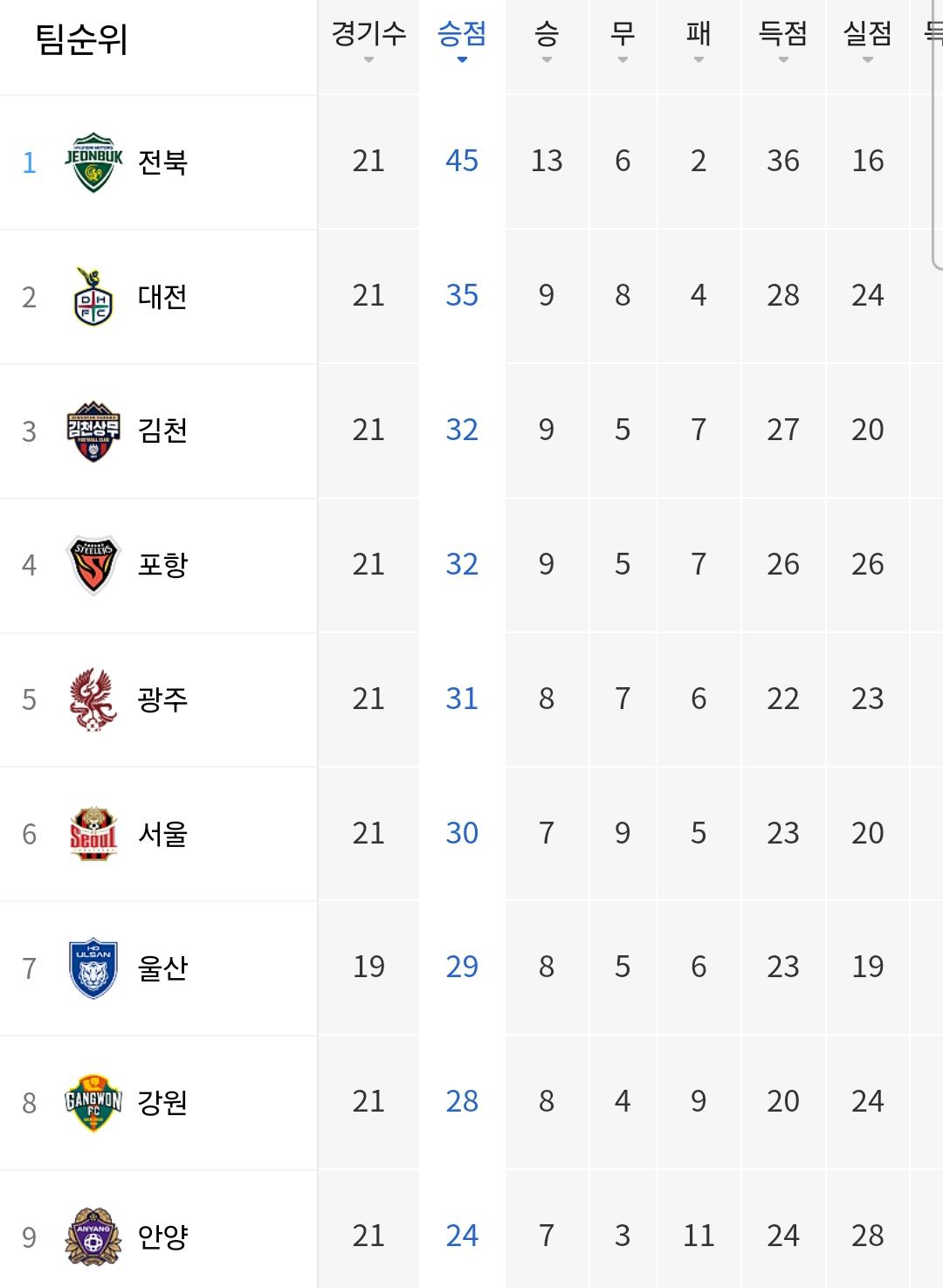The width and height of the screenshot is (943, 1288).
Task: Click the 팀순위 header label
Action: pos(81,39)
